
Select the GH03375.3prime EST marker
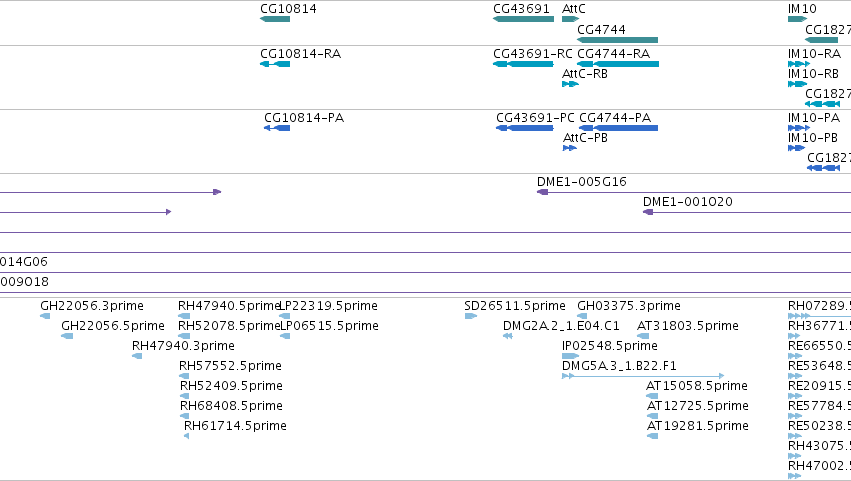click(582, 316)
